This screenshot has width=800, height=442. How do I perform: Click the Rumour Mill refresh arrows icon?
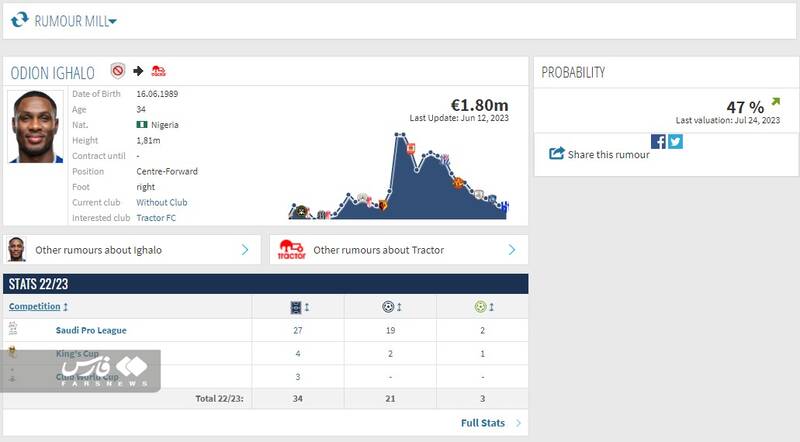(x=19, y=20)
